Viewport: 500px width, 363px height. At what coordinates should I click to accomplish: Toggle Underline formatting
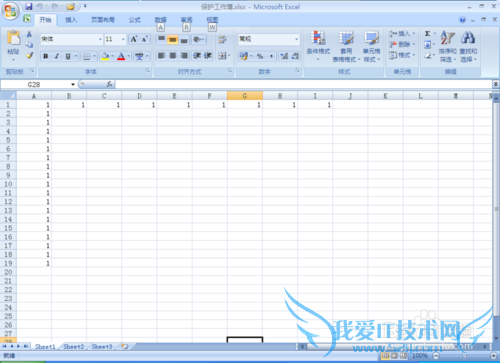[68, 56]
